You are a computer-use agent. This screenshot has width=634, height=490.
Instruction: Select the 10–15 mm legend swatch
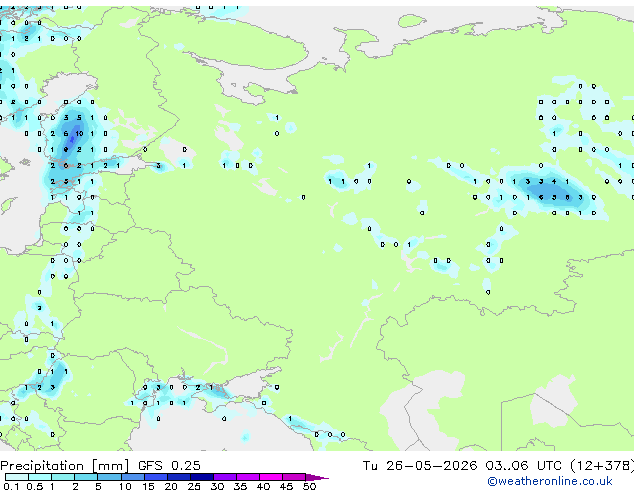[132, 477]
